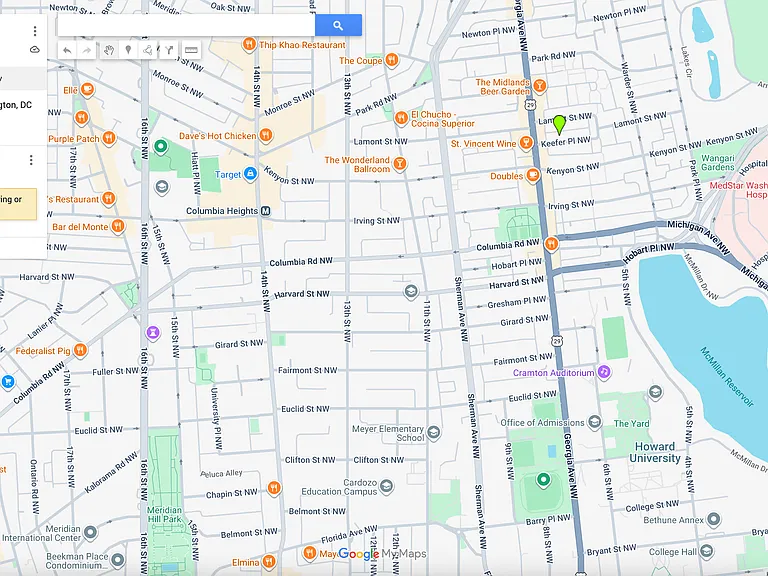This screenshot has height=576, width=768.
Task: Click the Cramton Auditorium purple pin
Action: click(x=604, y=372)
